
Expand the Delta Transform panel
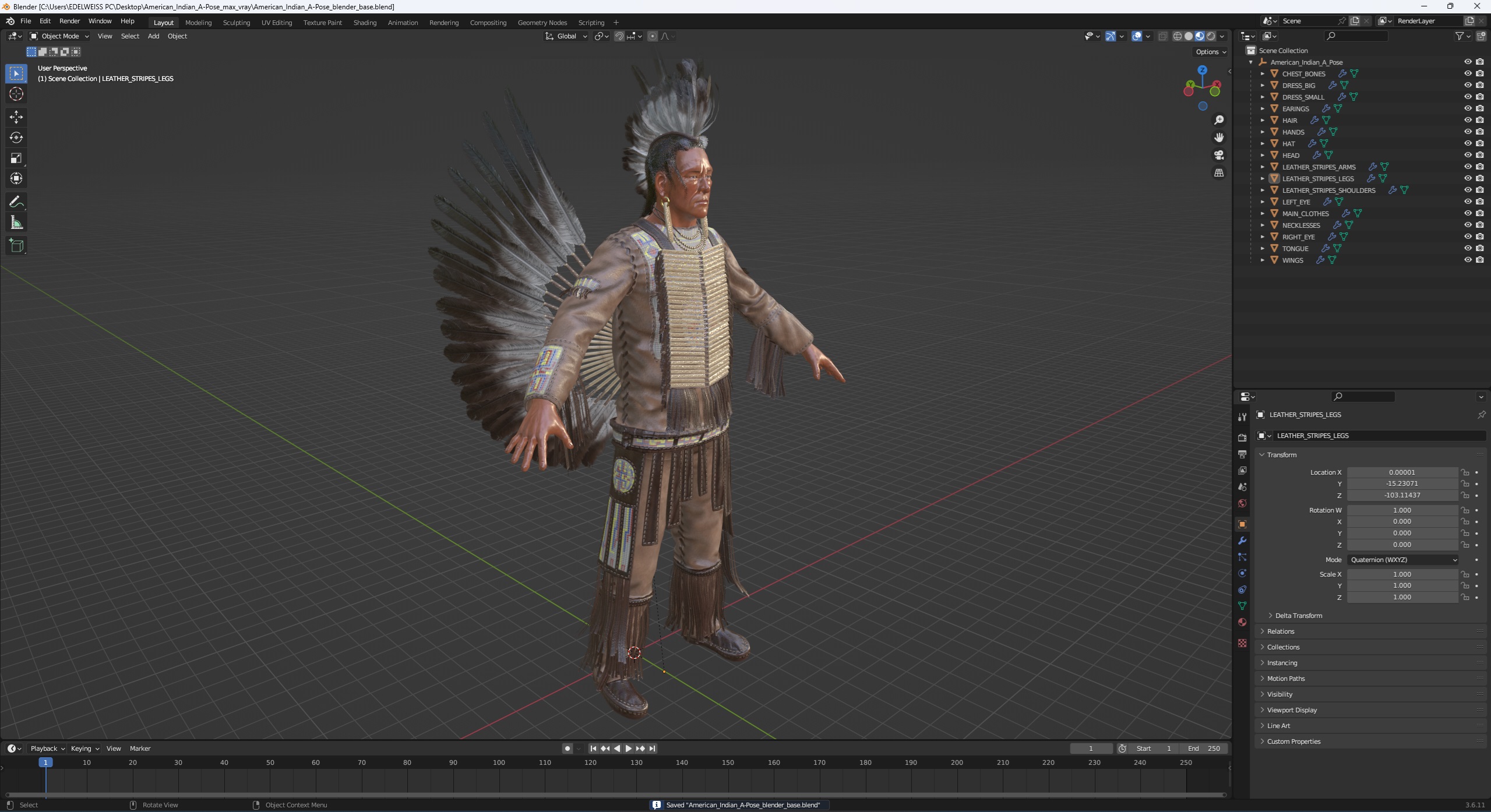tap(1298, 616)
